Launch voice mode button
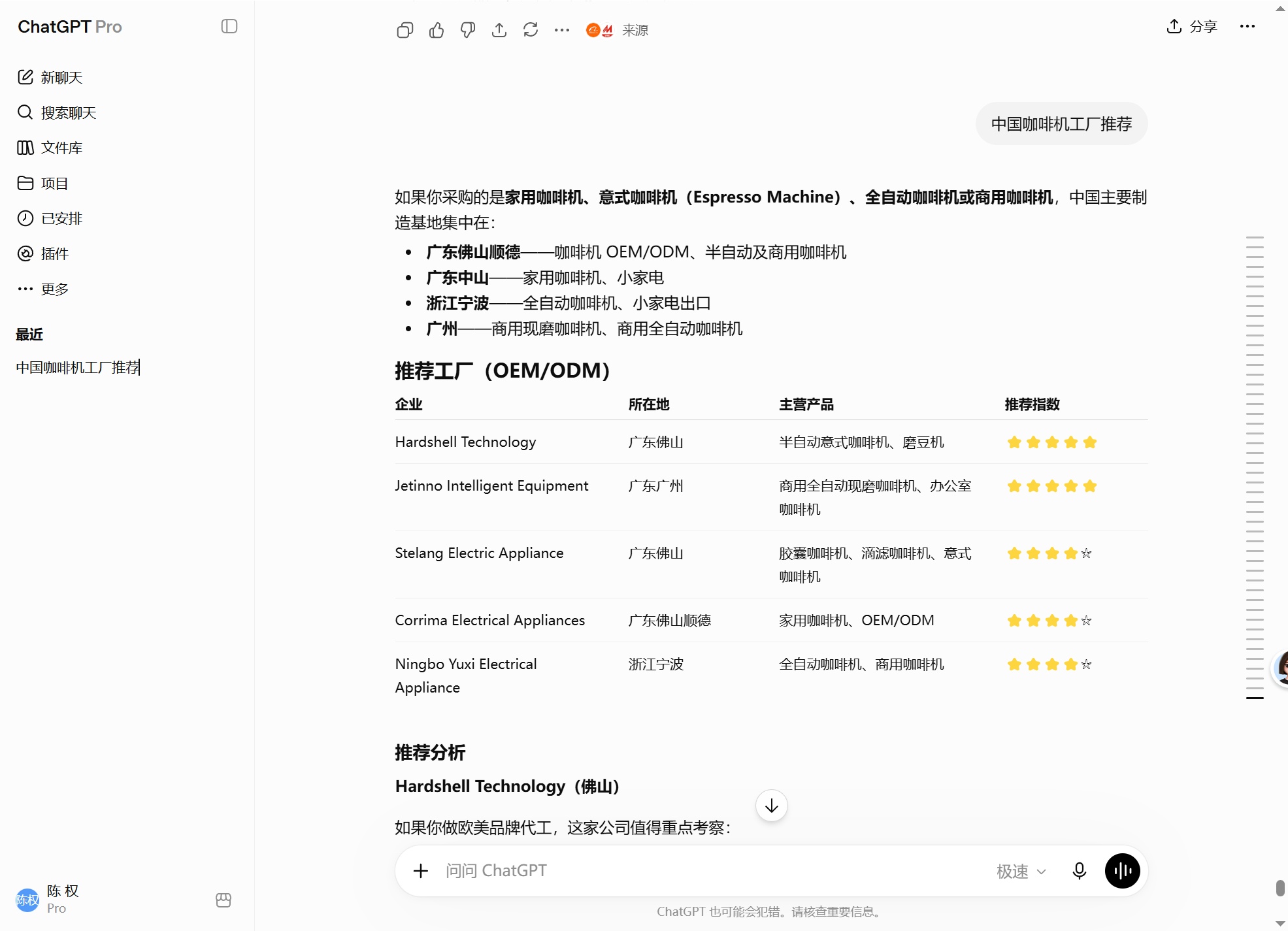The height and width of the screenshot is (931, 1288). pos(1123,871)
